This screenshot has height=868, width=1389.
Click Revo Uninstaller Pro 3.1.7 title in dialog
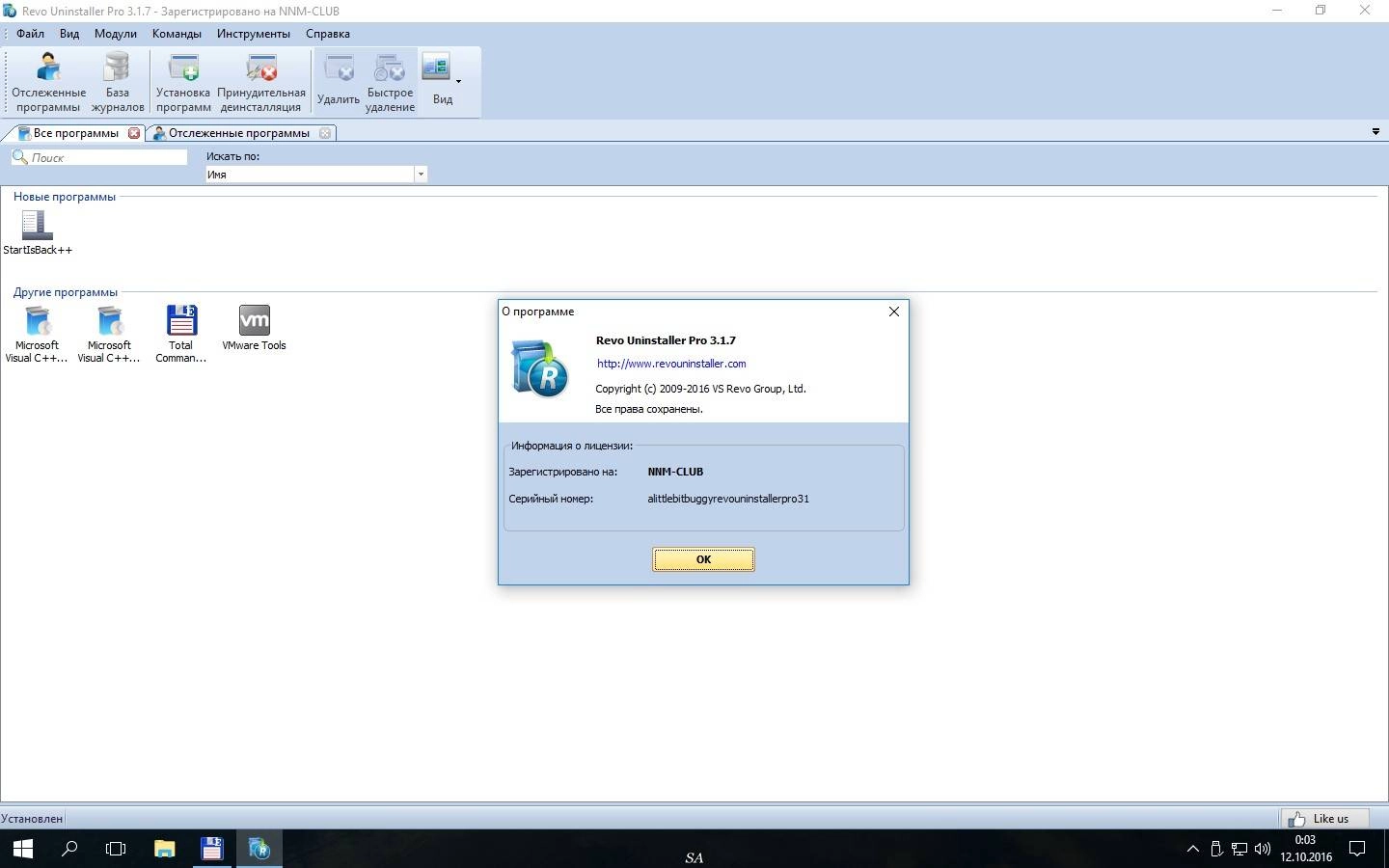click(666, 340)
